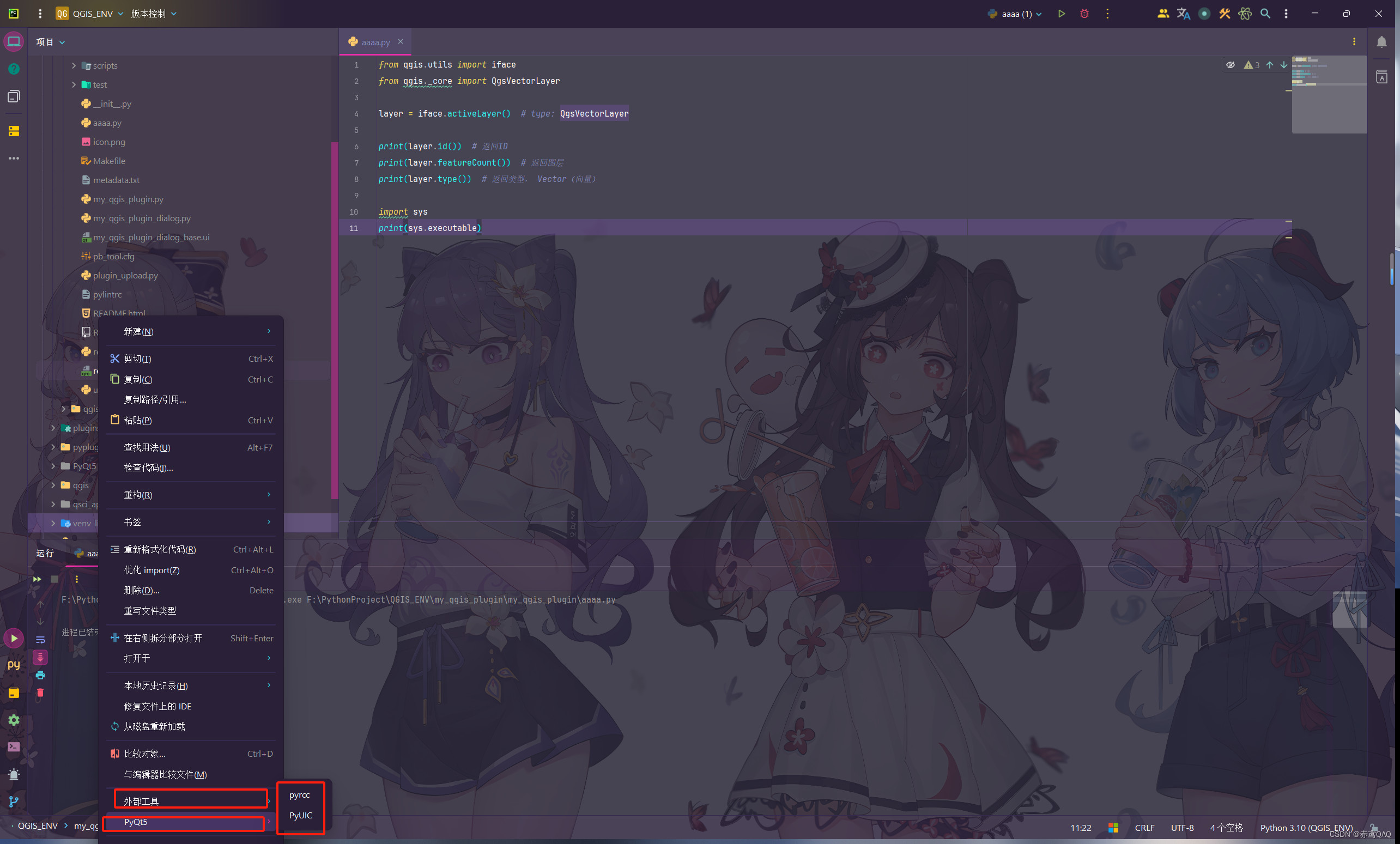
Task: Expand the test folder chevron
Action: click(74, 84)
